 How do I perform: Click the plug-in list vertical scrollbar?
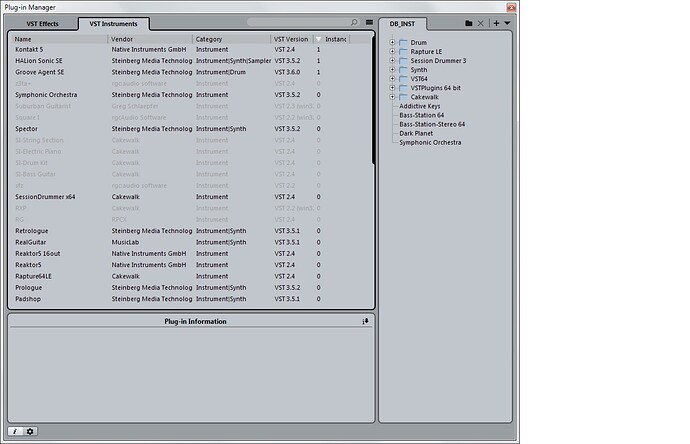click(x=373, y=99)
